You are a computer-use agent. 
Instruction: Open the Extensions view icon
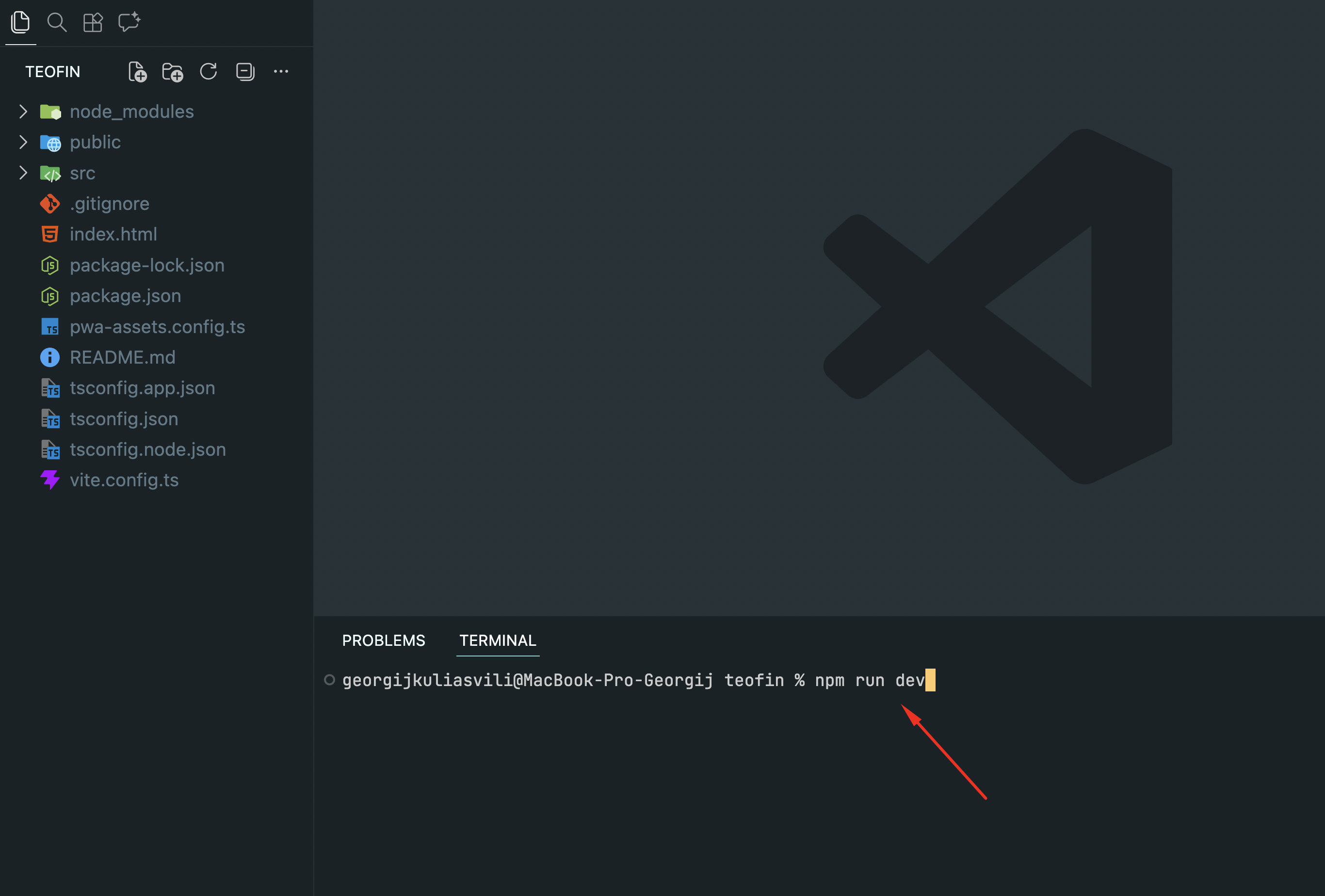(92, 23)
